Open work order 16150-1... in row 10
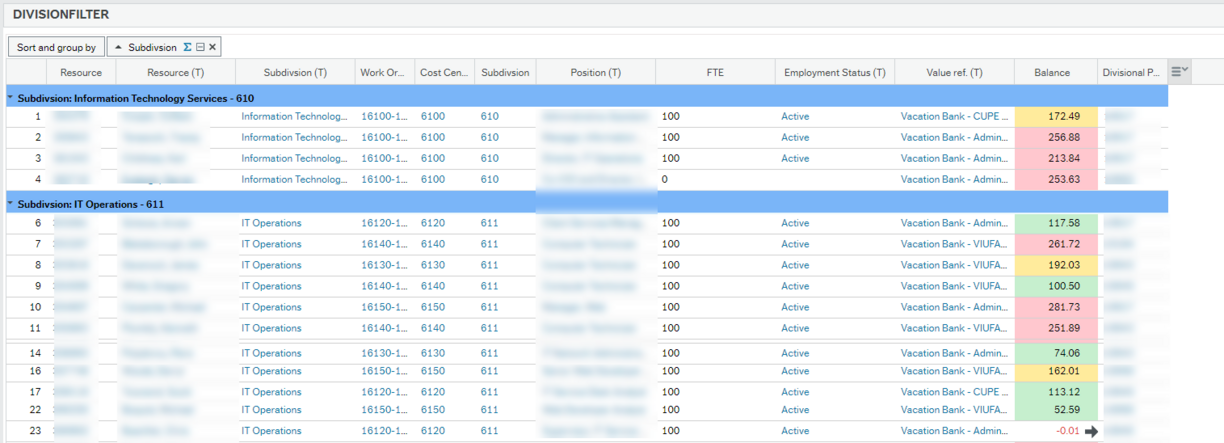This screenshot has height=443, width=1224. tap(384, 307)
